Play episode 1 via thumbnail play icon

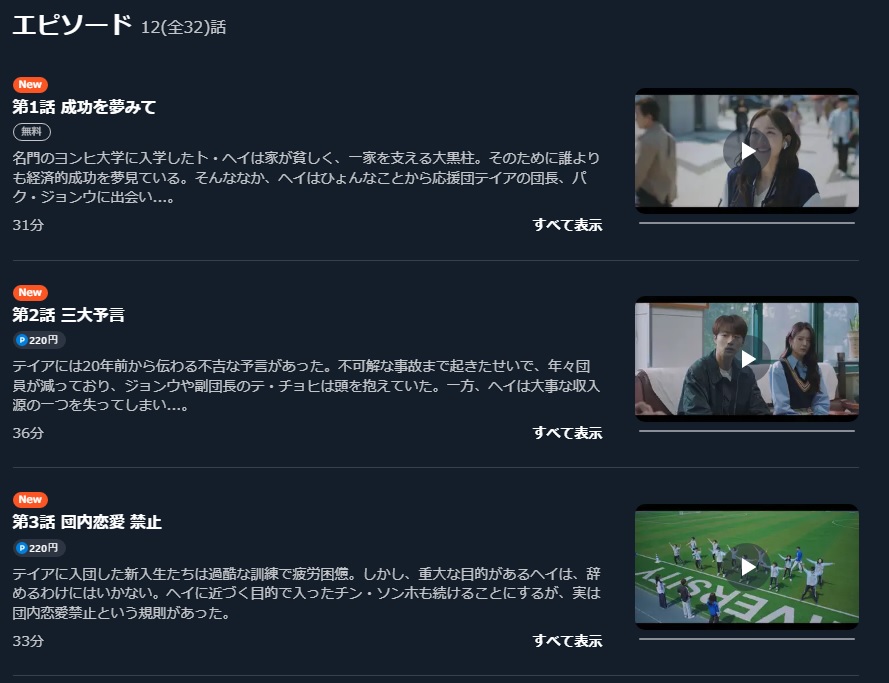[x=747, y=151]
